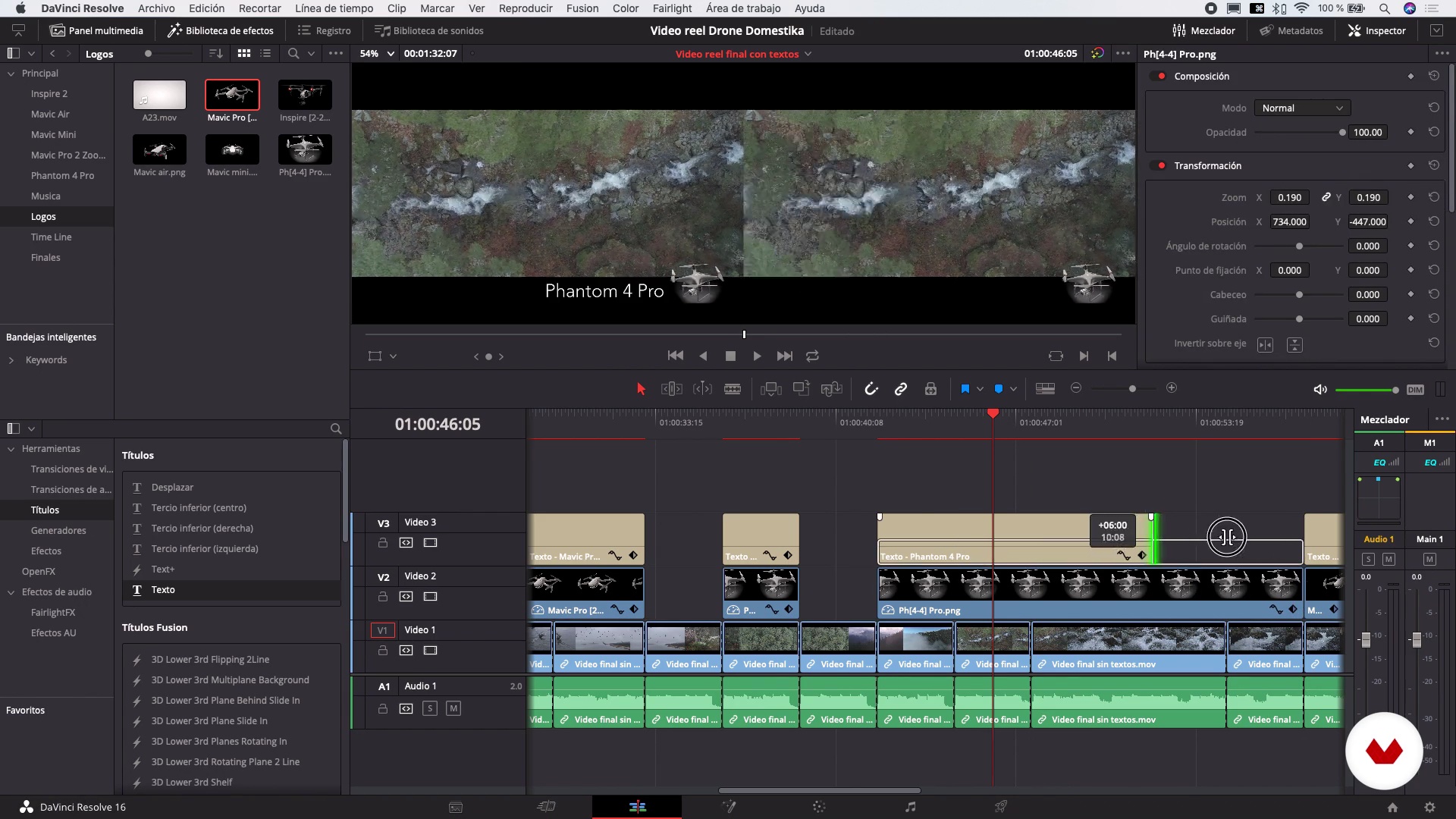This screenshot has height=819, width=1456.
Task: Collapse the Herramientas tree
Action: 11,449
